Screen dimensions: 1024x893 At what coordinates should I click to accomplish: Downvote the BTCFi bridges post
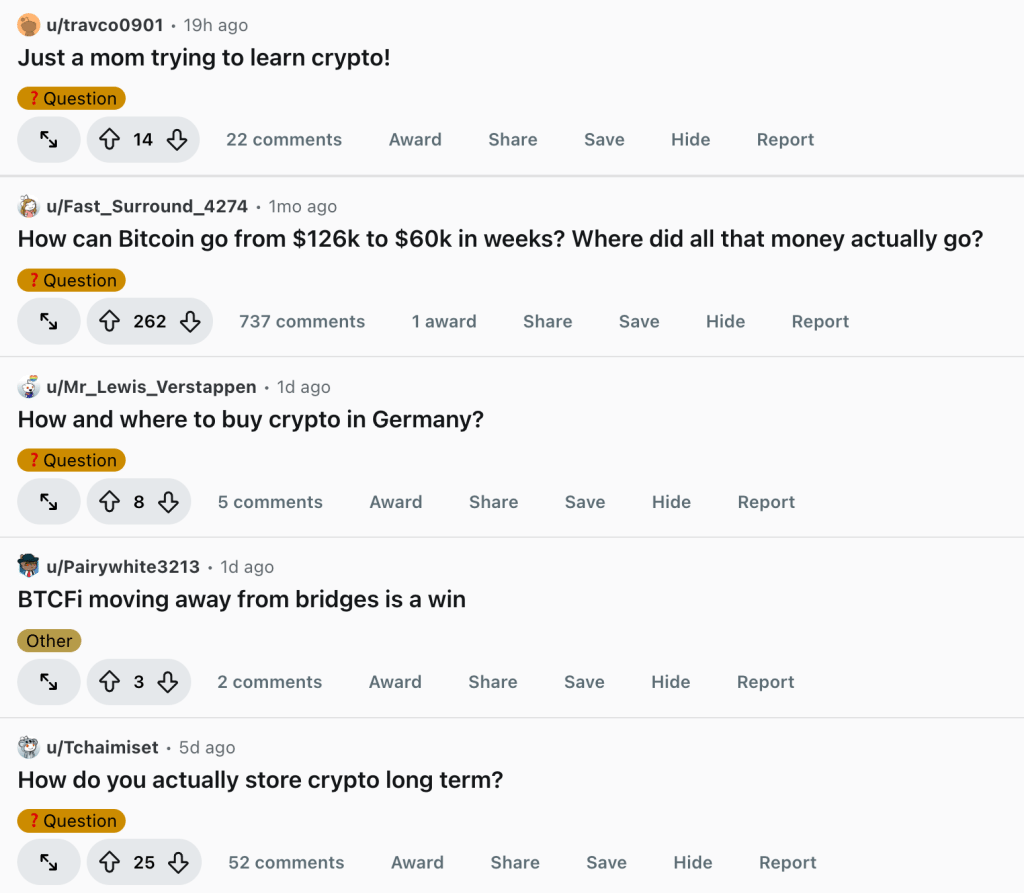click(x=168, y=682)
